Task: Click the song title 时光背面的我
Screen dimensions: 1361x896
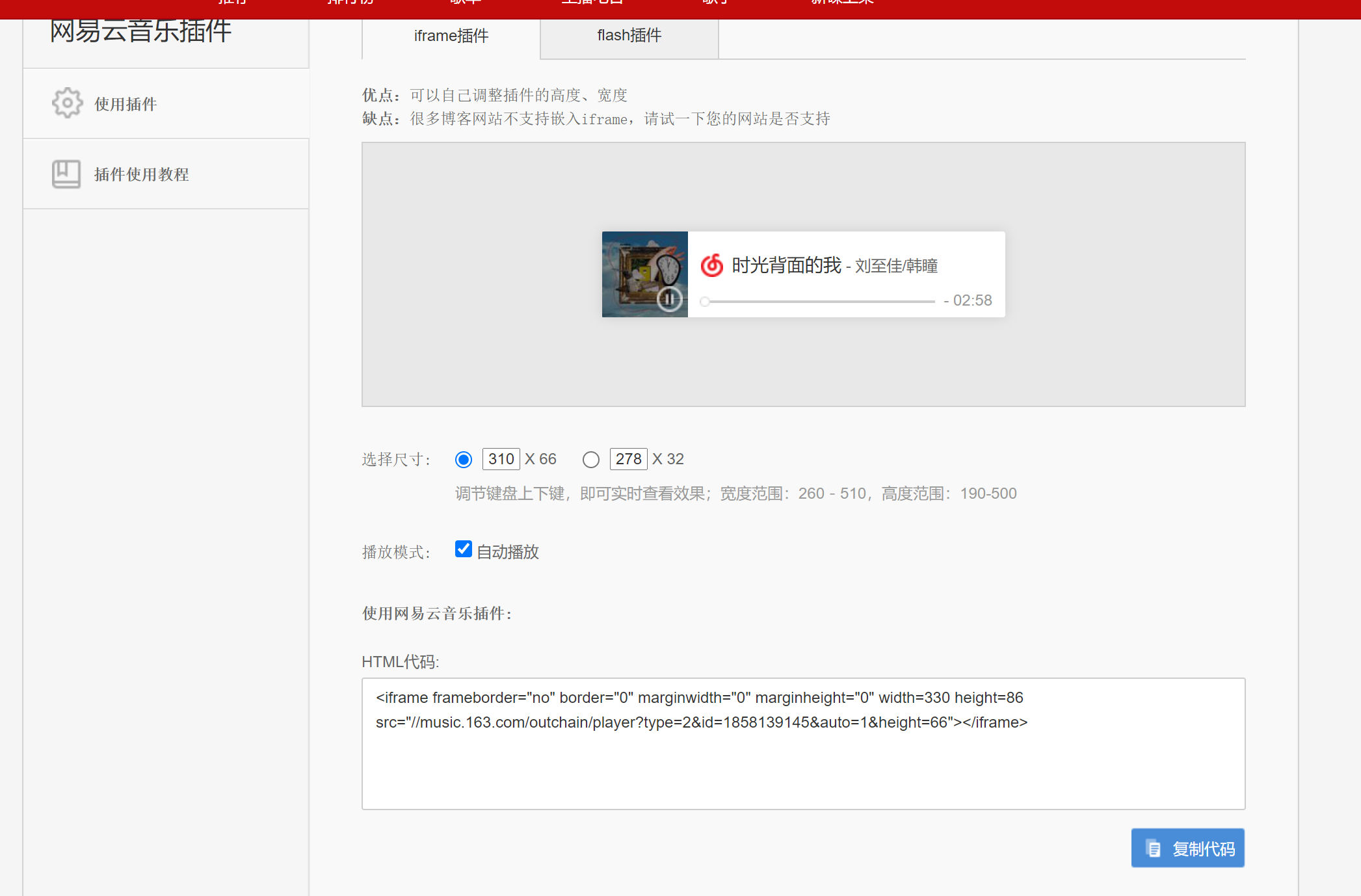Action: (x=787, y=265)
